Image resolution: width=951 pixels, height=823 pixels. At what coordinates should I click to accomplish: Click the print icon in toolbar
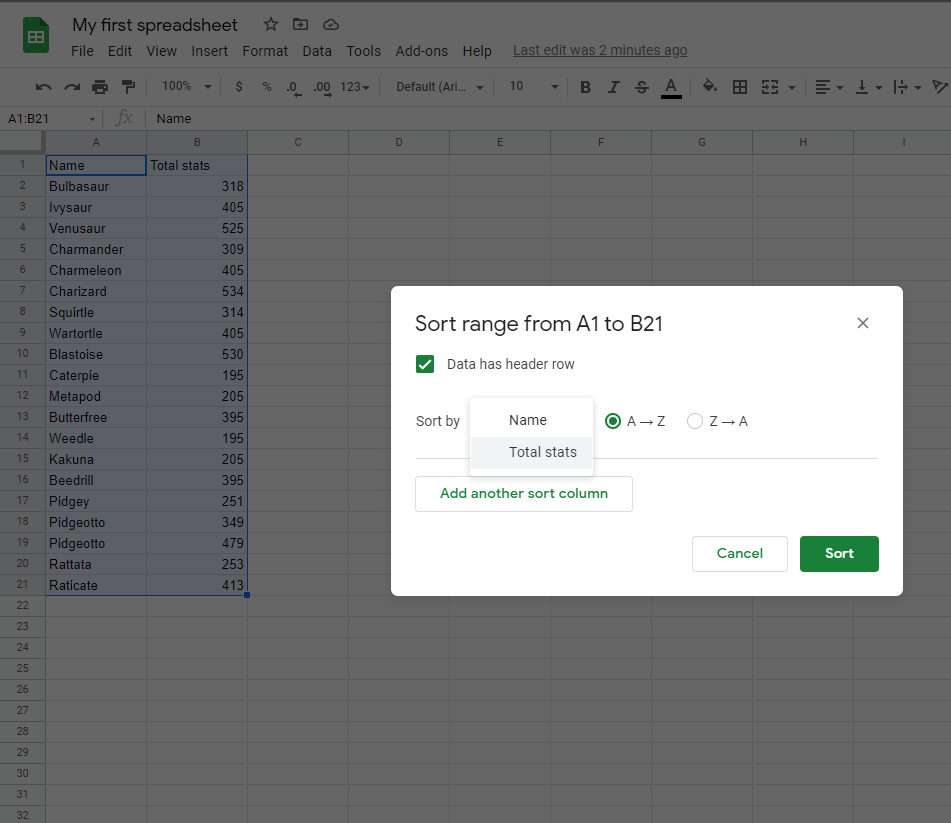100,87
